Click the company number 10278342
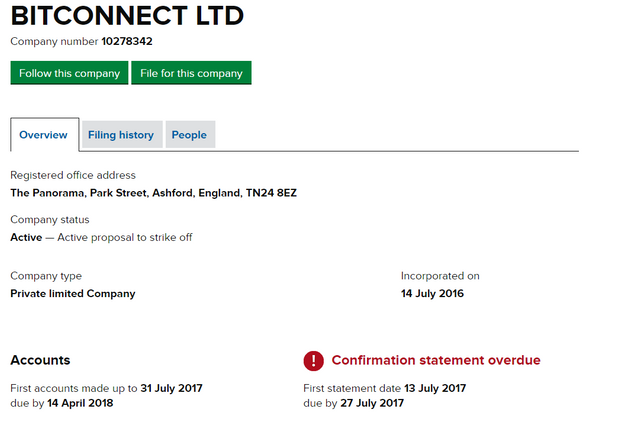This screenshot has width=640, height=448. 127,41
